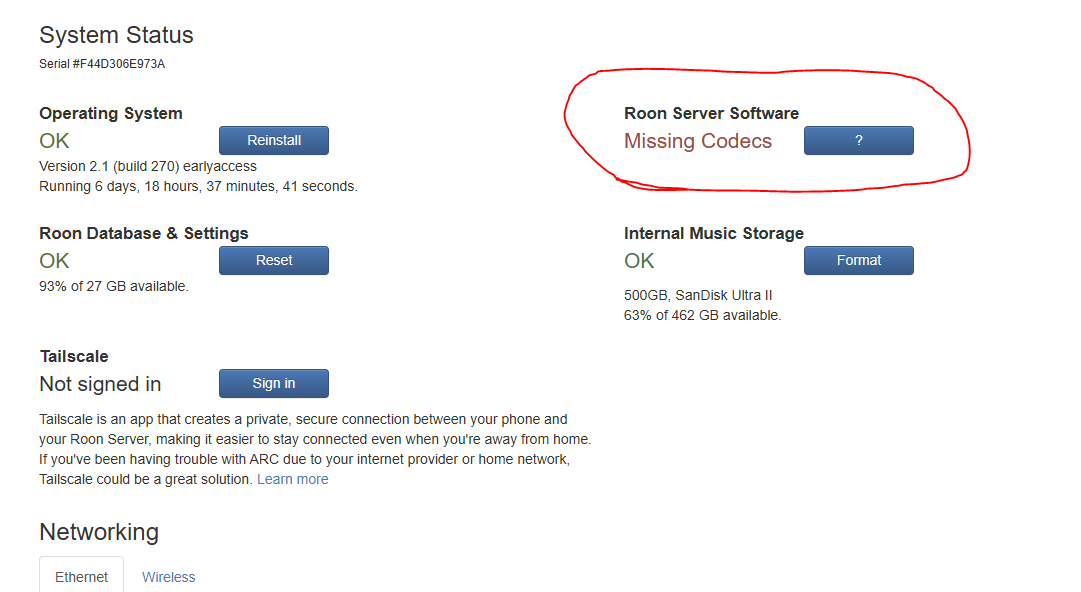Open the Tailscale Learn more link
This screenshot has height=592, width=1081.
coord(292,479)
